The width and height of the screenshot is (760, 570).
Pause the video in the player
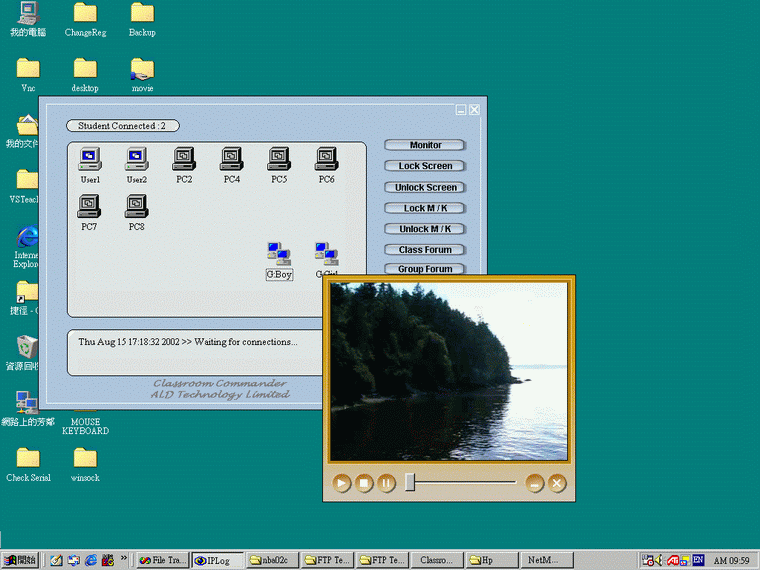[x=387, y=483]
